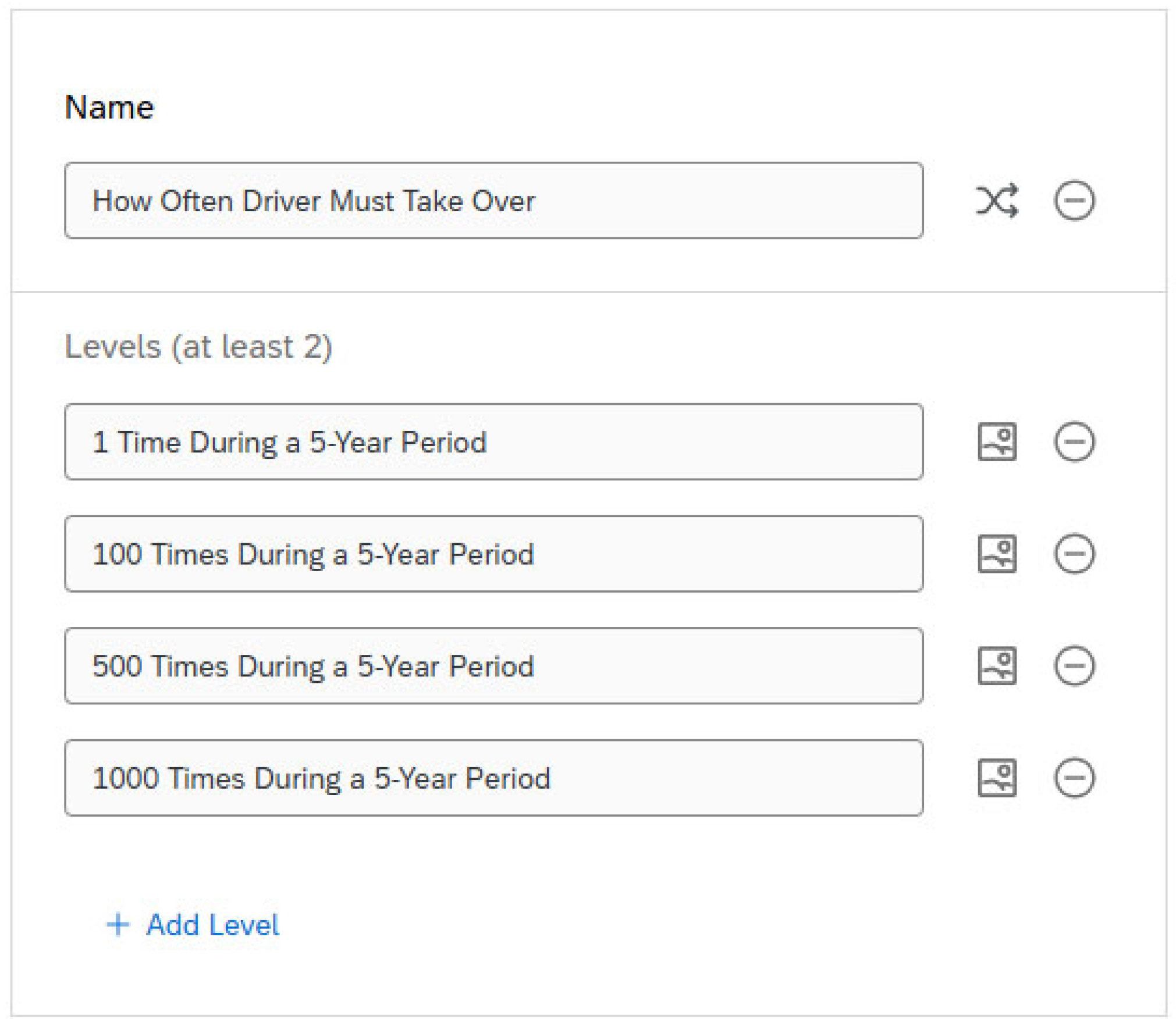The height and width of the screenshot is (1026, 1176).
Task: Remove the 500 Times During a 5-Year Period level
Action: pos(1074,665)
